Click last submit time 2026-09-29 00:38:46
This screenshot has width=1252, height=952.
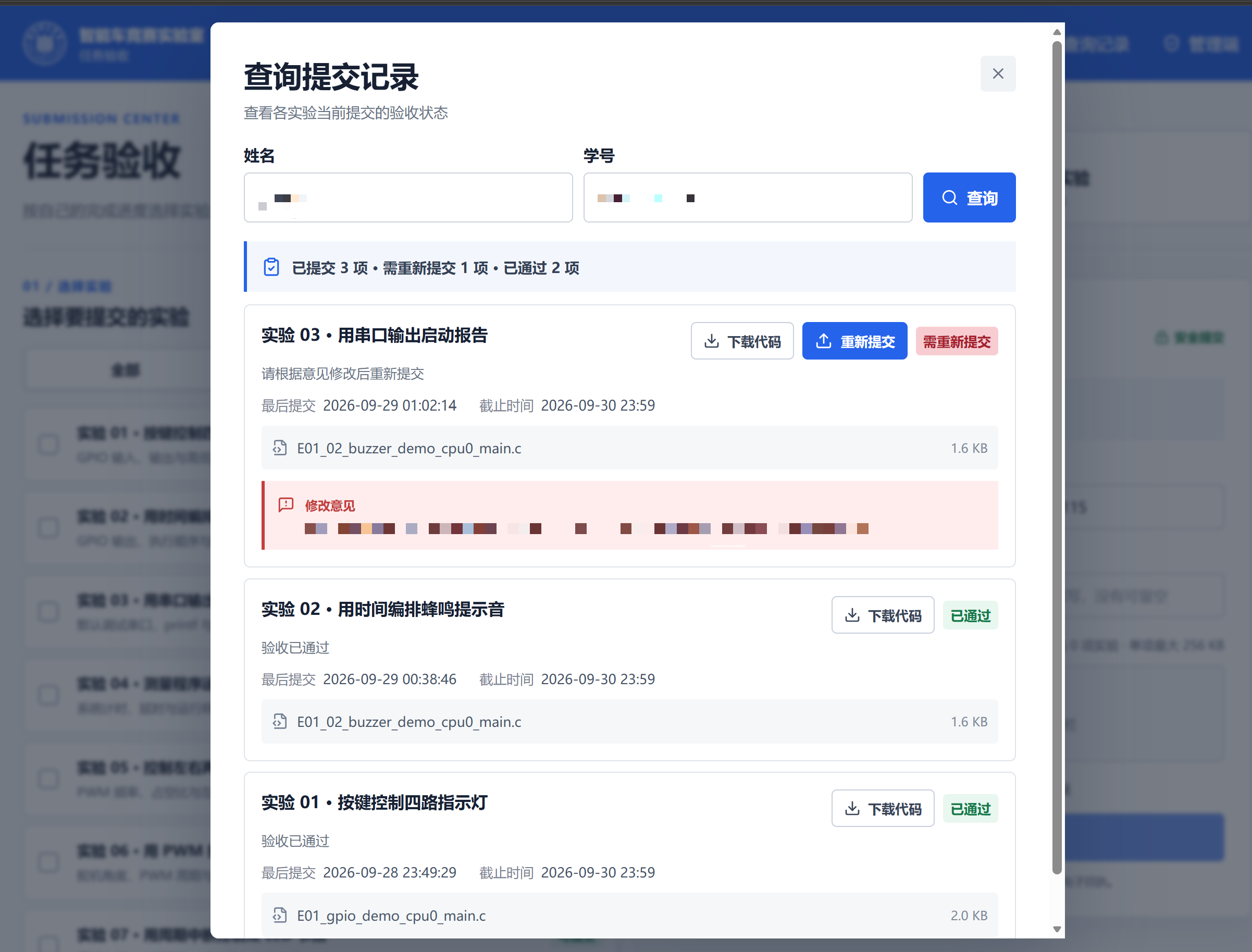tap(390, 679)
